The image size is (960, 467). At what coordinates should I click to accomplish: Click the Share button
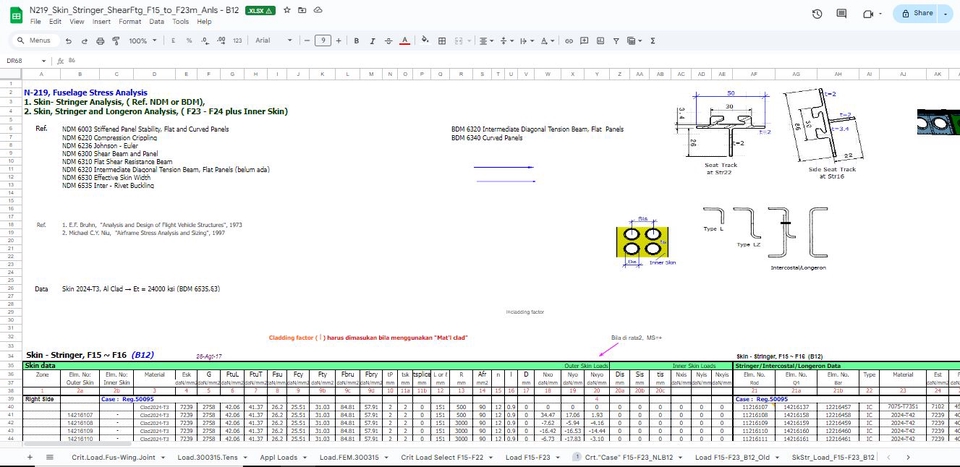[x=917, y=13]
